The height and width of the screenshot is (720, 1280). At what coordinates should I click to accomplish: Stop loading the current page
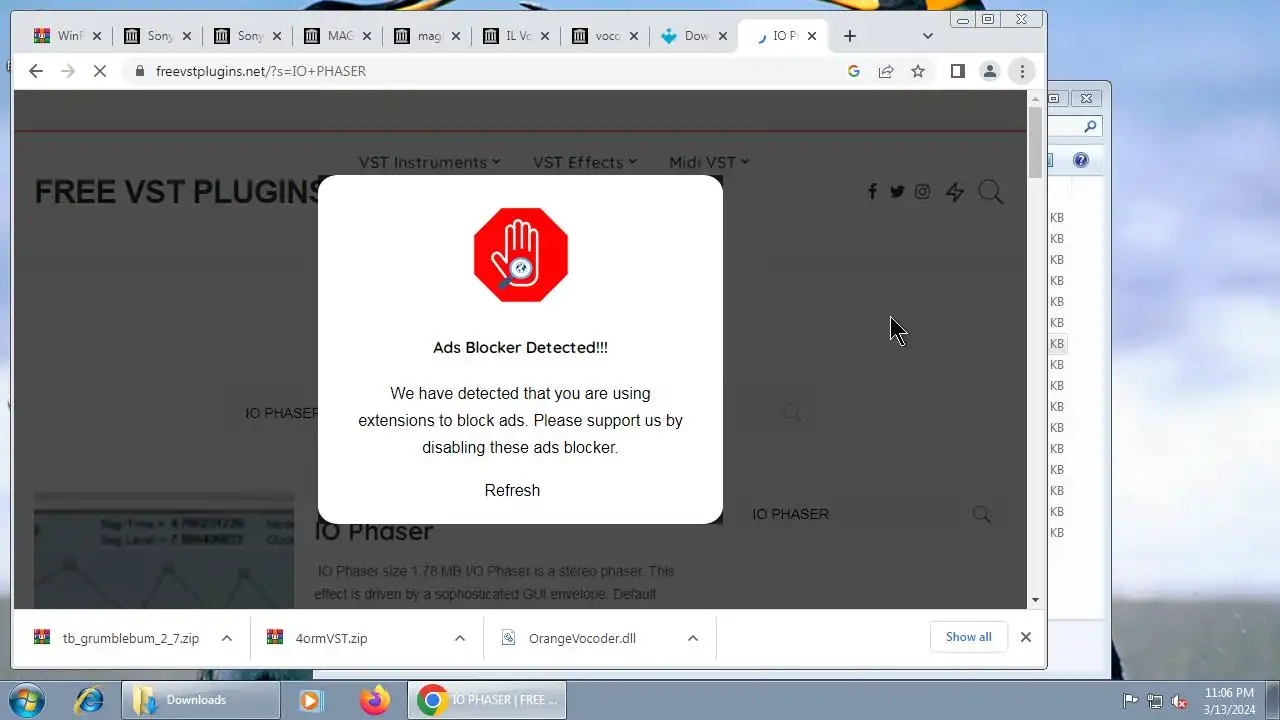click(100, 71)
